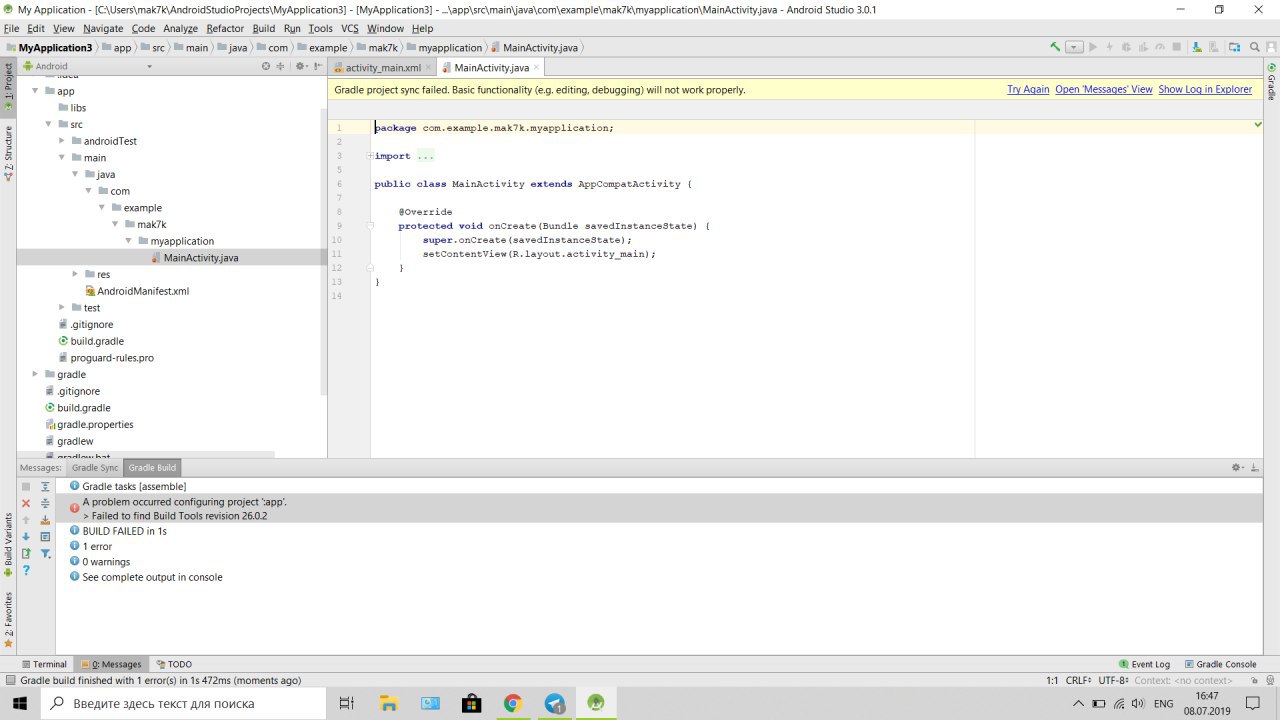Open the Filter funnel in Messages toolbar

click(x=45, y=553)
